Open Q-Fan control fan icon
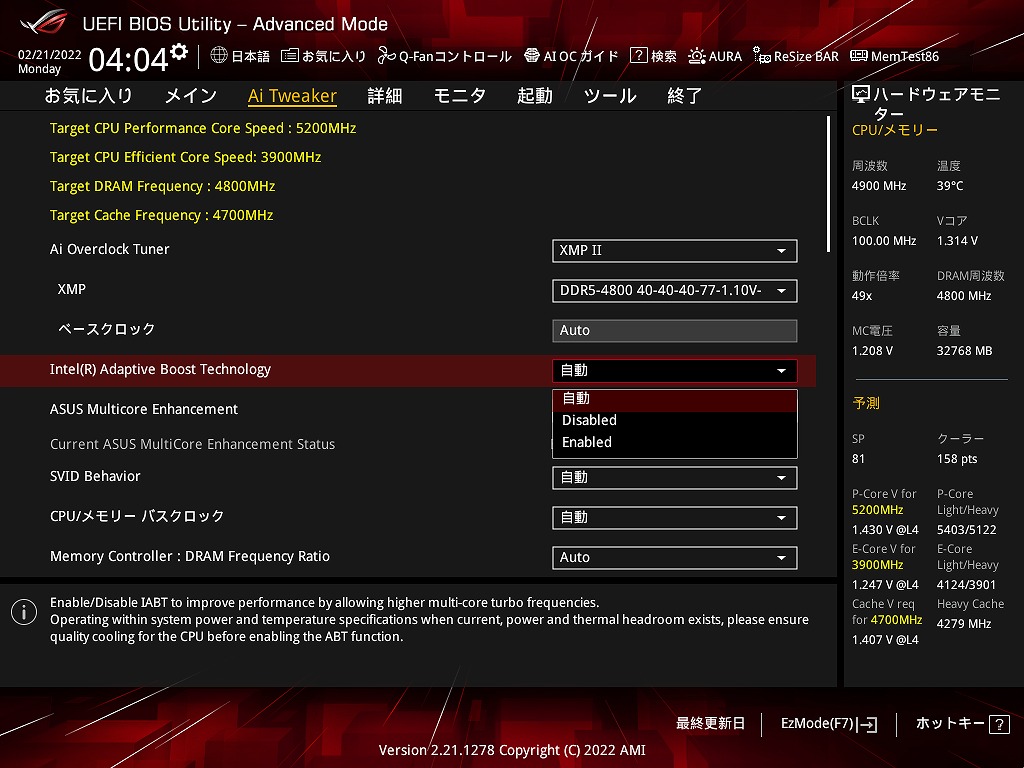 387,56
